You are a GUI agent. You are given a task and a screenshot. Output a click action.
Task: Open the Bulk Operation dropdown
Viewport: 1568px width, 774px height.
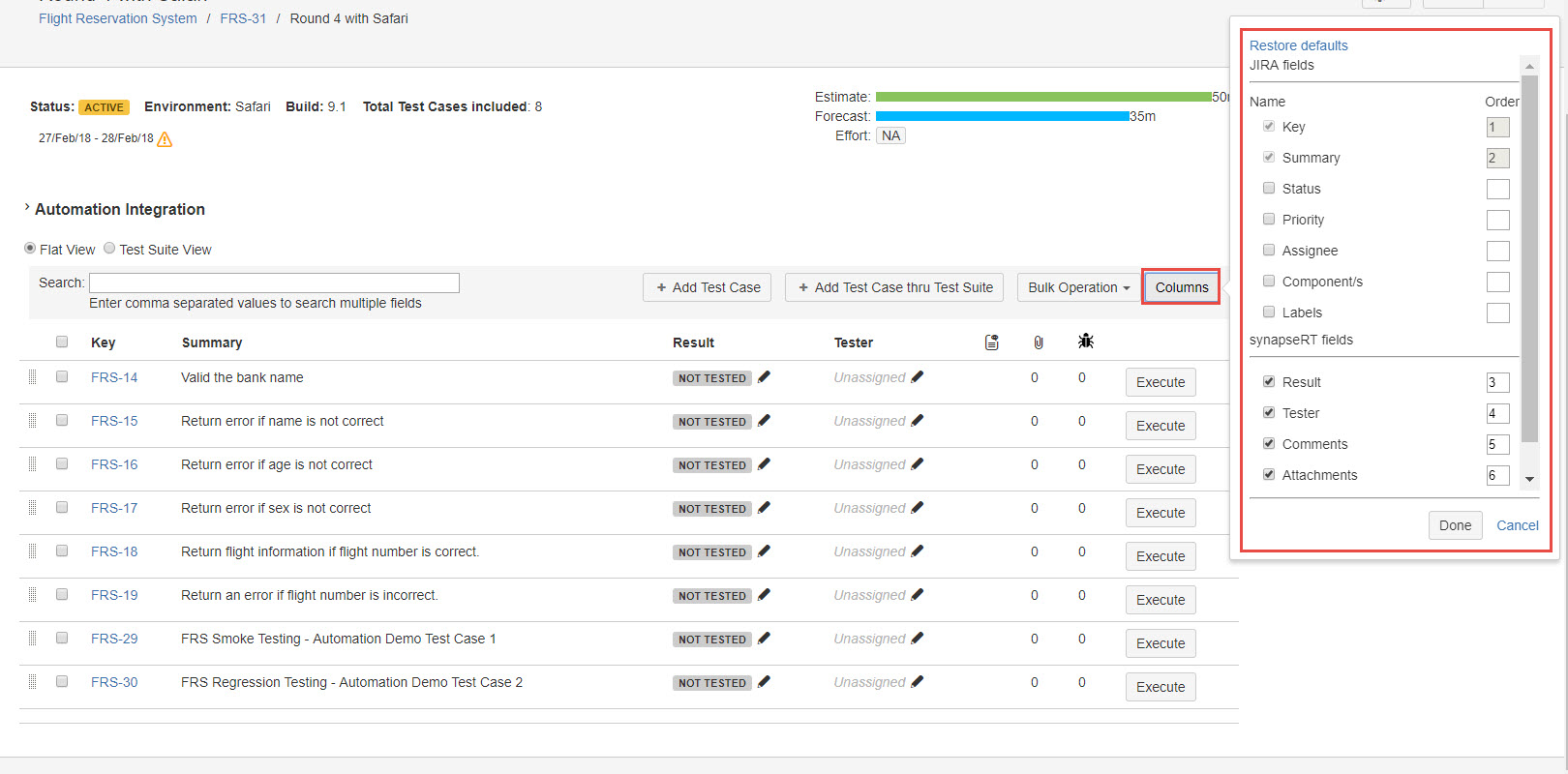(x=1078, y=287)
